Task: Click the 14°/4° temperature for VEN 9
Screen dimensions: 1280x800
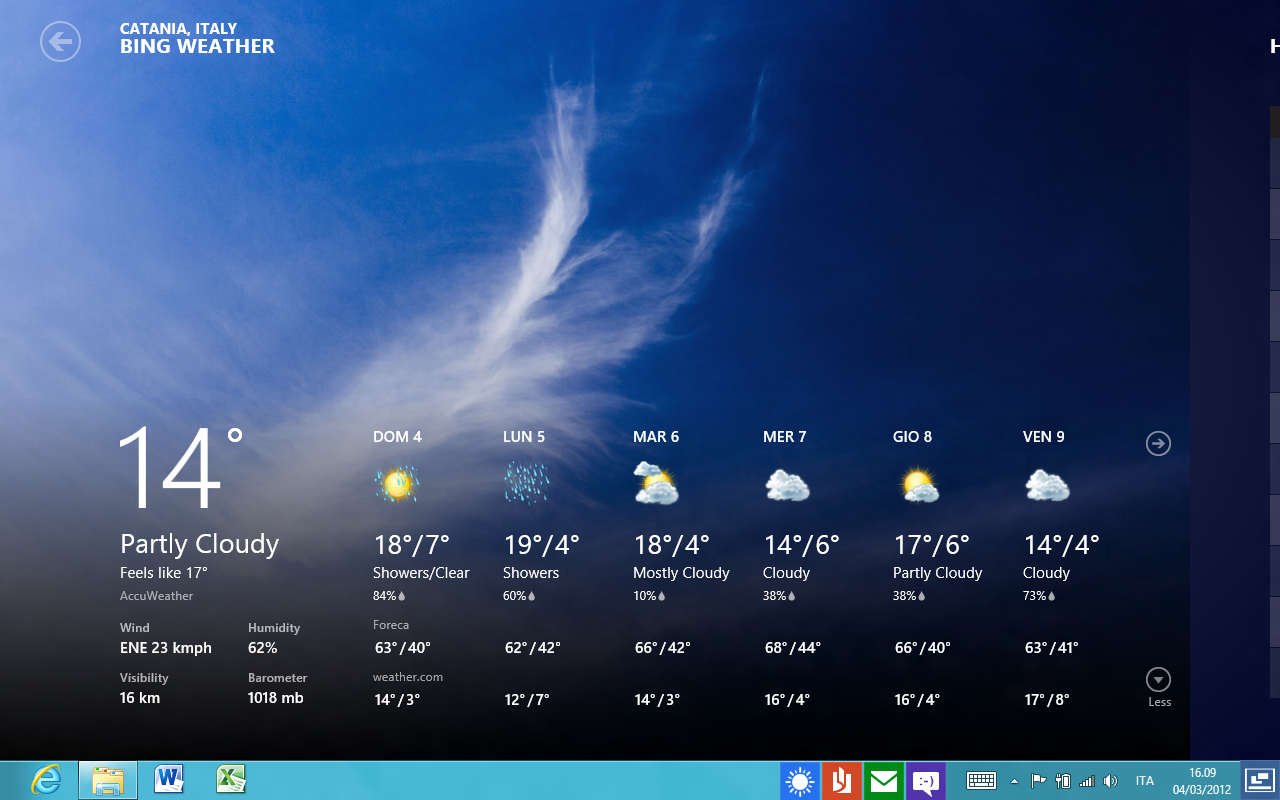Action: (1062, 545)
